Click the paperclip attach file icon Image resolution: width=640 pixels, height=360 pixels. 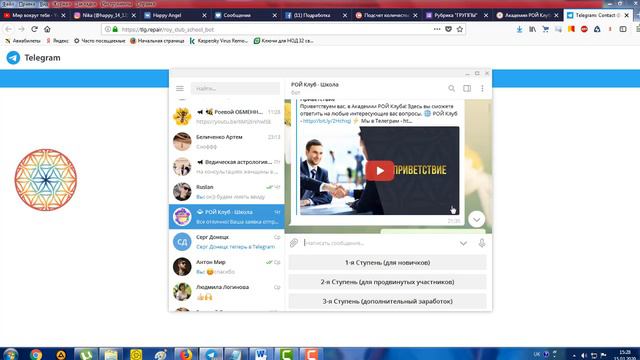point(294,243)
